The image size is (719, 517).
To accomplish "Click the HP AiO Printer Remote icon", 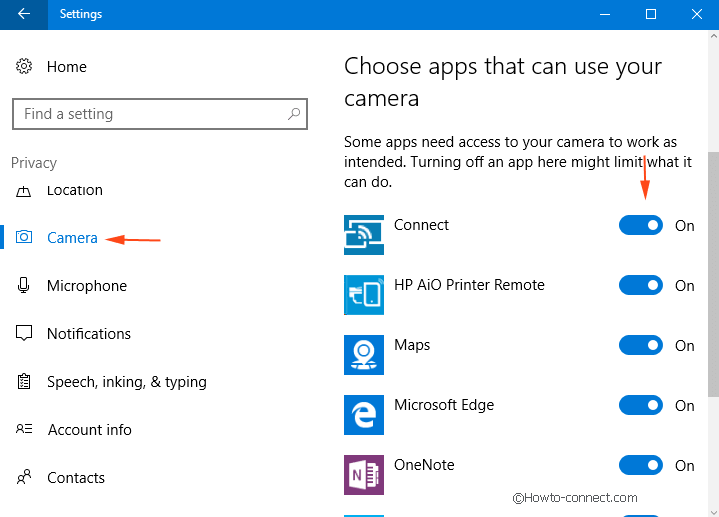I will click(364, 295).
